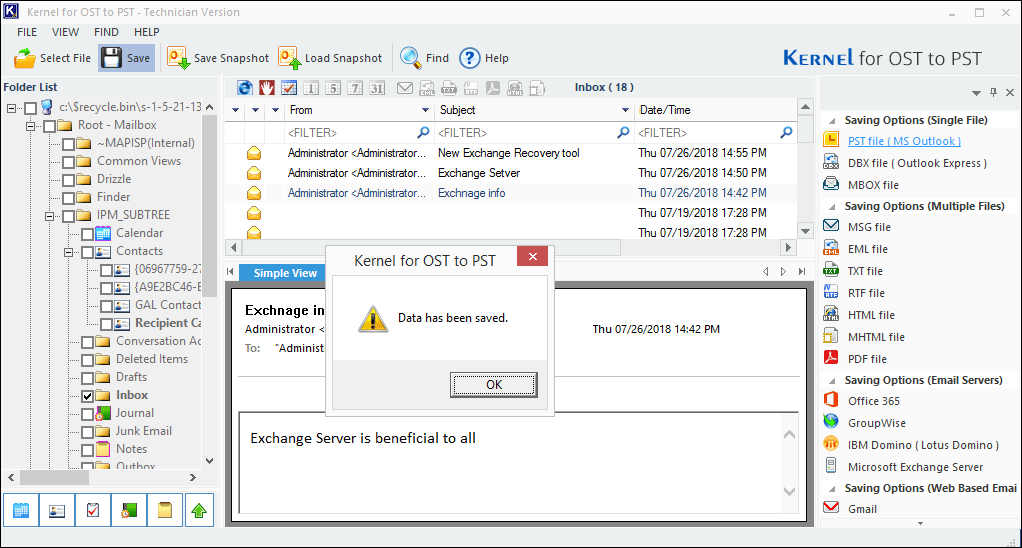Tick the Root - Mailbox checkbox
The width and height of the screenshot is (1022, 548).
50,126
